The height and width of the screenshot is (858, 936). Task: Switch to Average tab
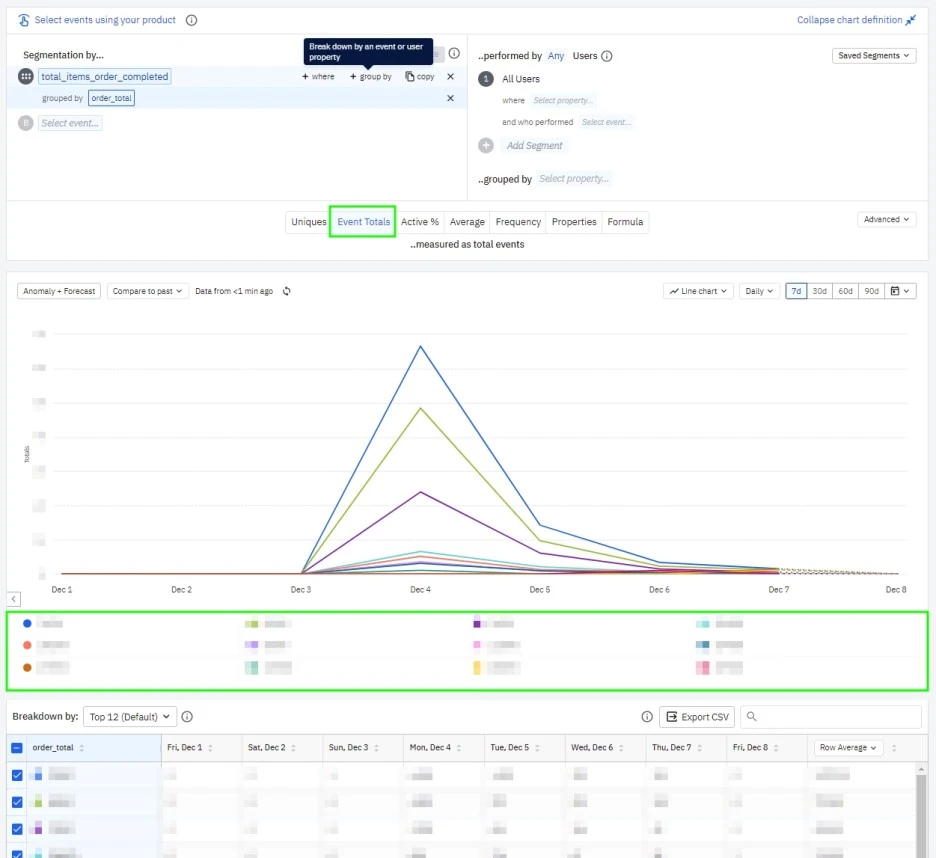click(467, 222)
